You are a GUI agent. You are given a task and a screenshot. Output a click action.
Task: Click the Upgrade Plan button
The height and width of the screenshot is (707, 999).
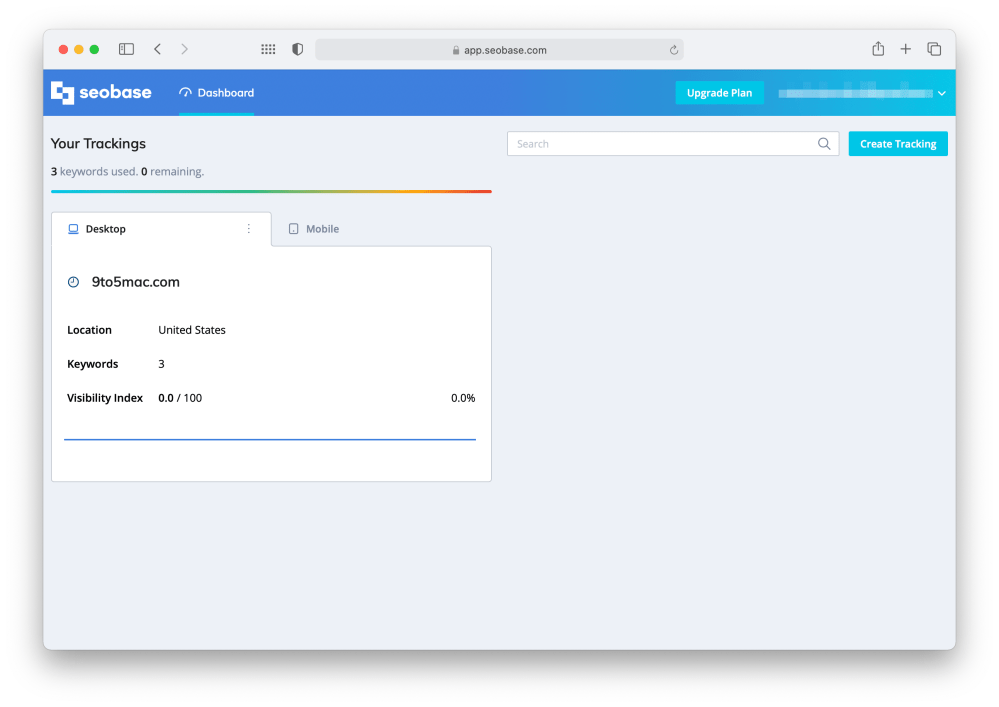(719, 93)
